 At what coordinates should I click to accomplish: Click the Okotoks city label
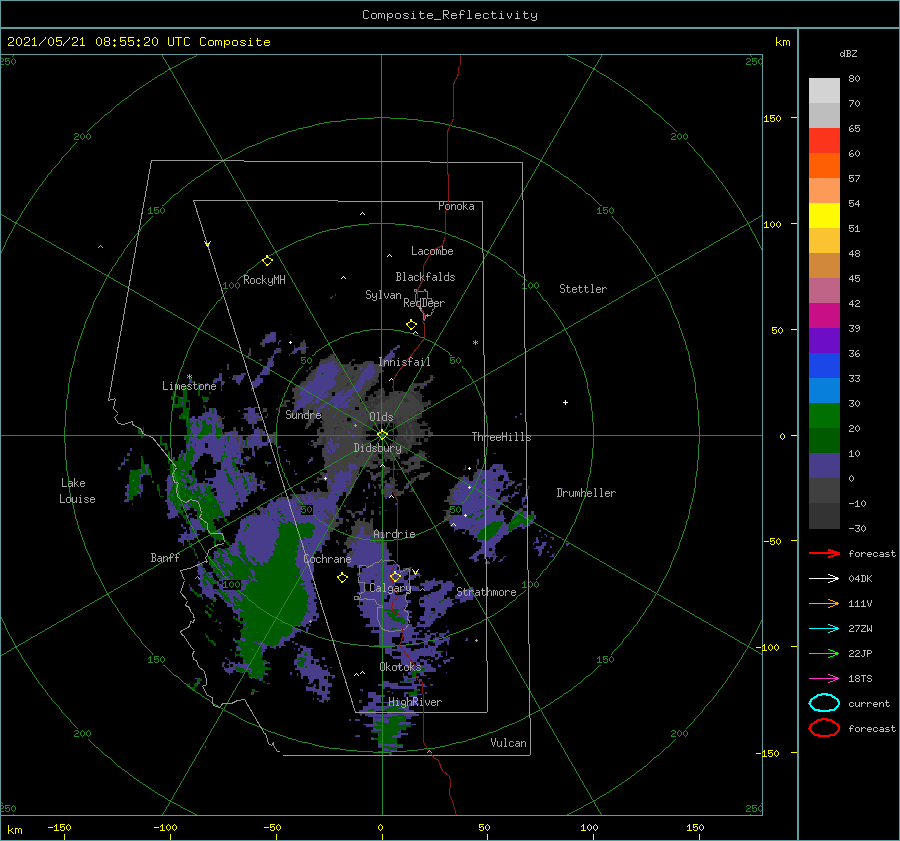[x=400, y=666]
